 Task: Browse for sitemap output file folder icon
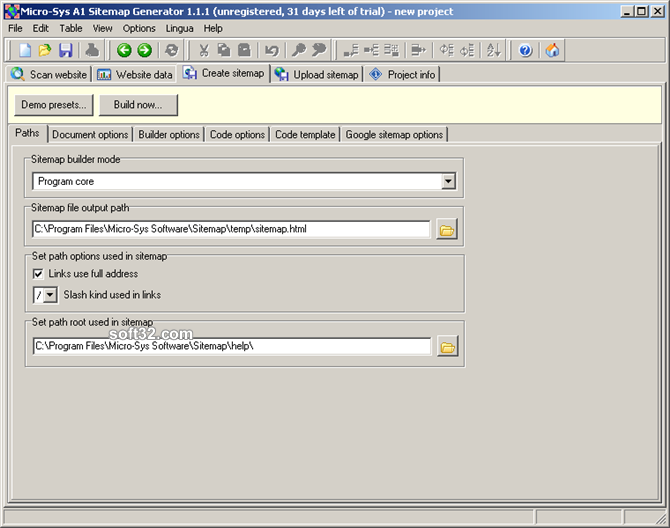pyautogui.click(x=447, y=229)
